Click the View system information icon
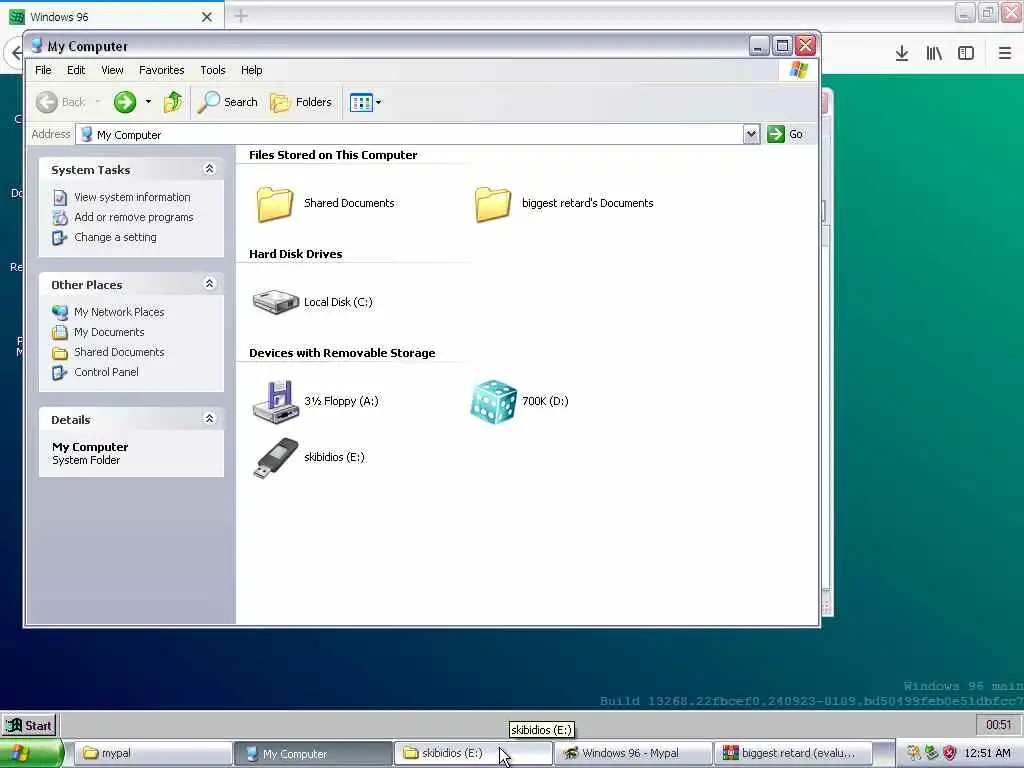 [x=60, y=197]
